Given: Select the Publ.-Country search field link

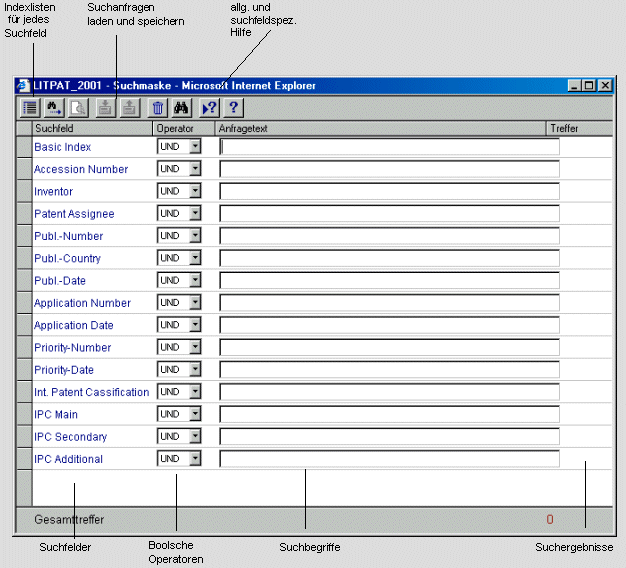Looking at the screenshot, I should (x=67, y=258).
